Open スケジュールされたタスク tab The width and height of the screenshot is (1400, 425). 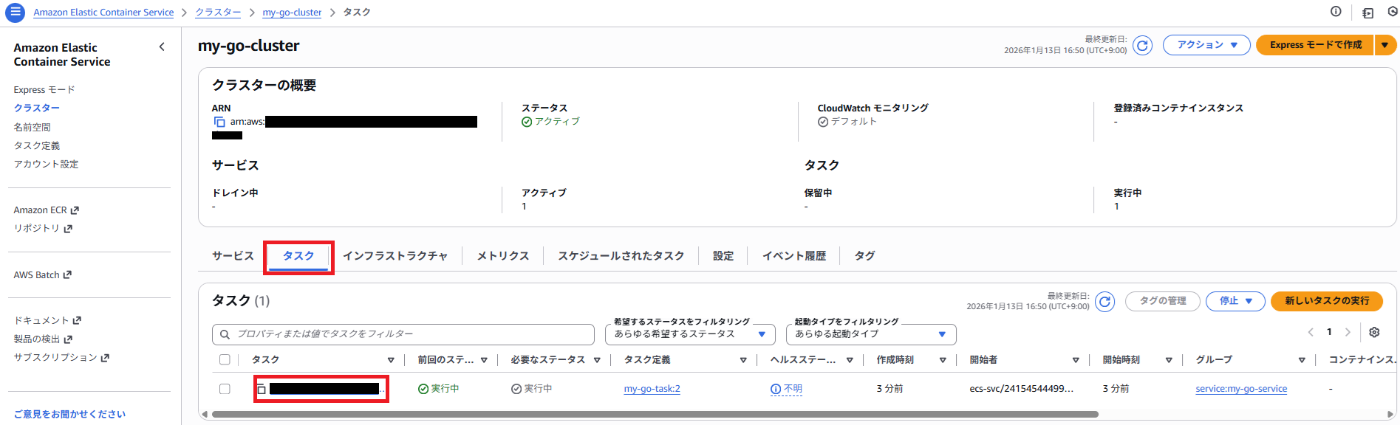[x=621, y=256]
